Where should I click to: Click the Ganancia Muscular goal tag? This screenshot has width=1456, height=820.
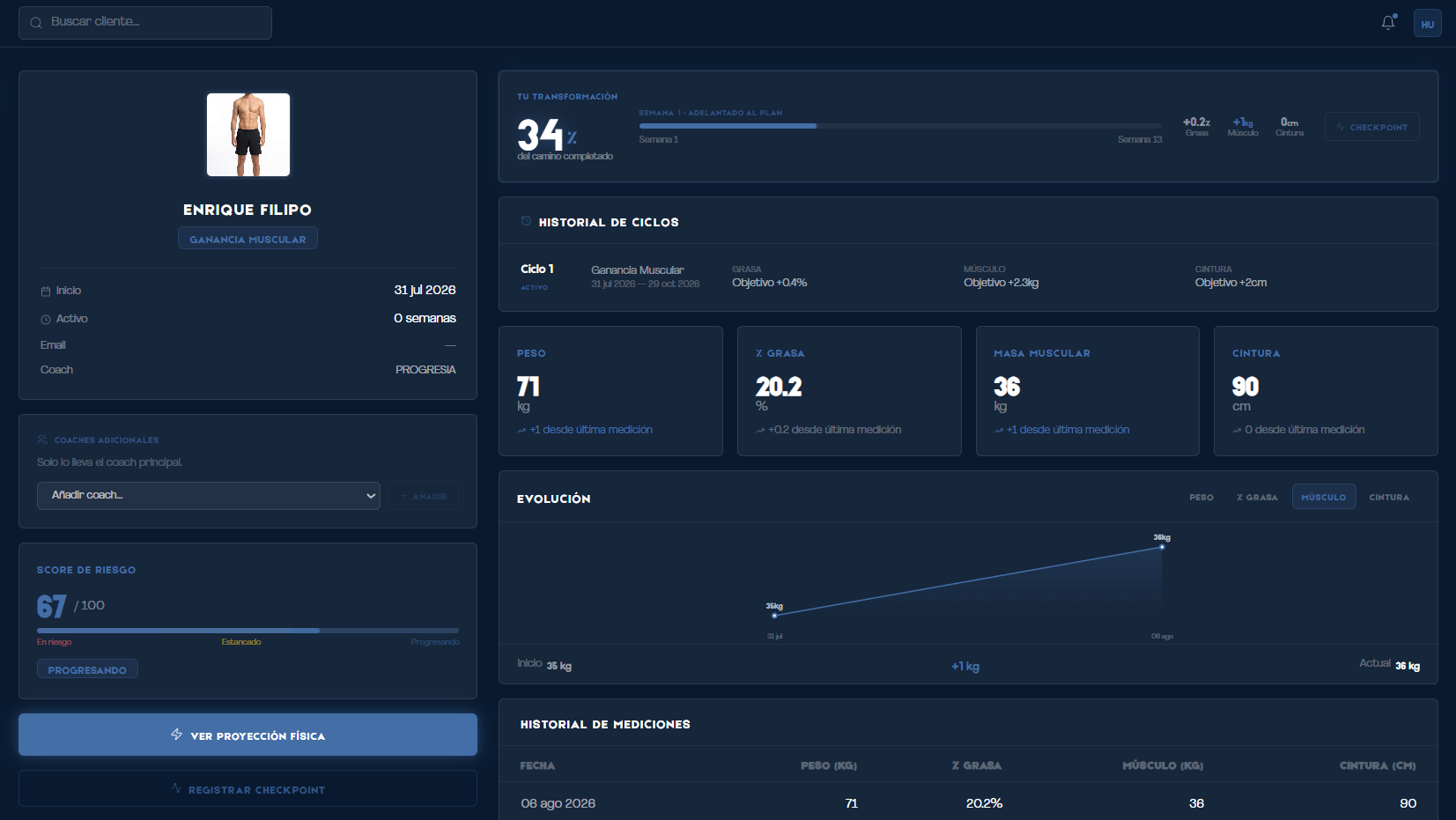[x=248, y=239]
